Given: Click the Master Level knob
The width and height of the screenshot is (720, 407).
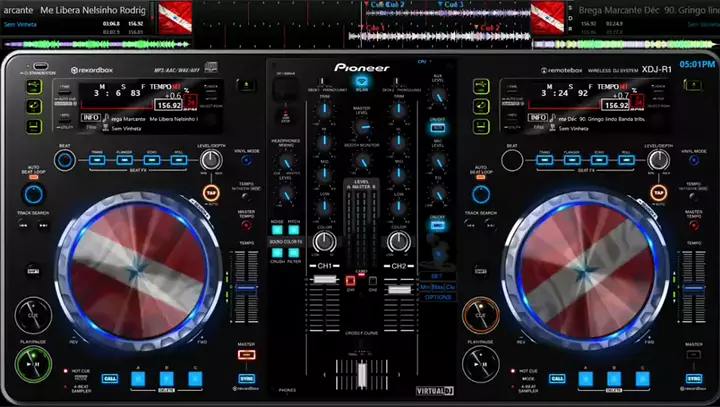Looking at the screenshot, I should click(x=362, y=126).
